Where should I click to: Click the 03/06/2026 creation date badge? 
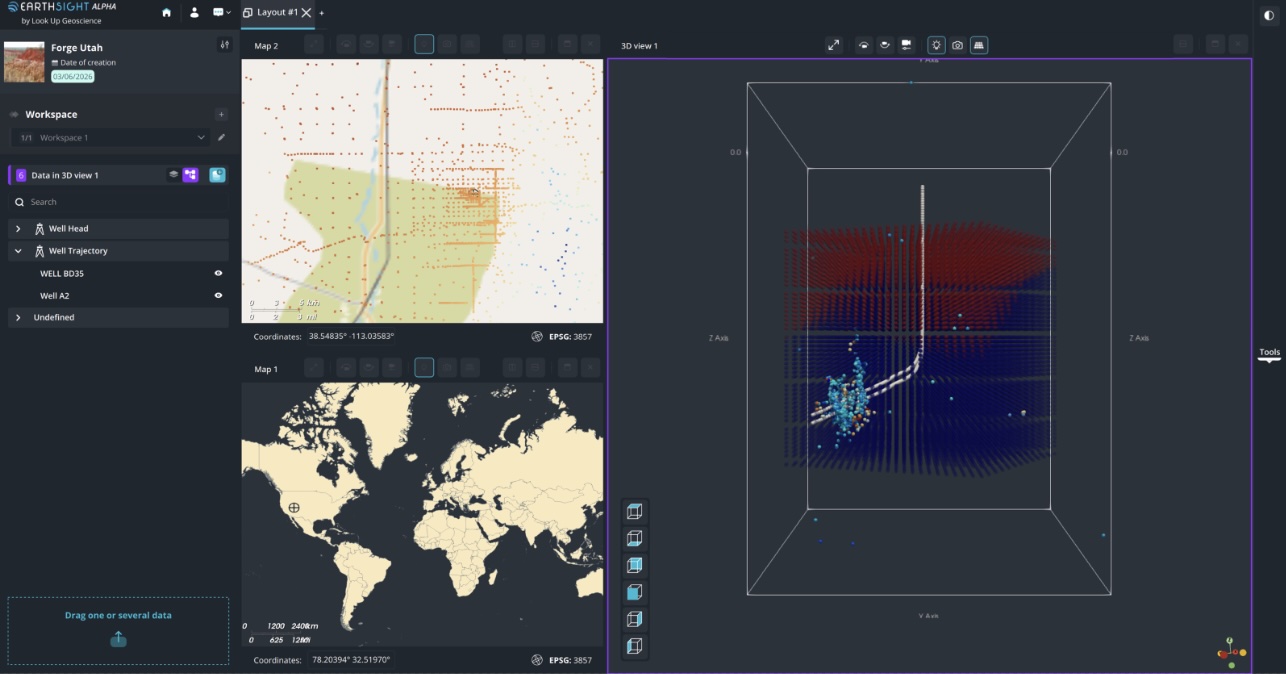pos(73,77)
